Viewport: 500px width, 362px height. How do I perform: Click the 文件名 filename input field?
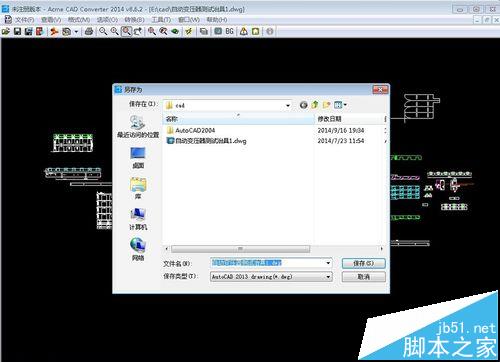267,263
